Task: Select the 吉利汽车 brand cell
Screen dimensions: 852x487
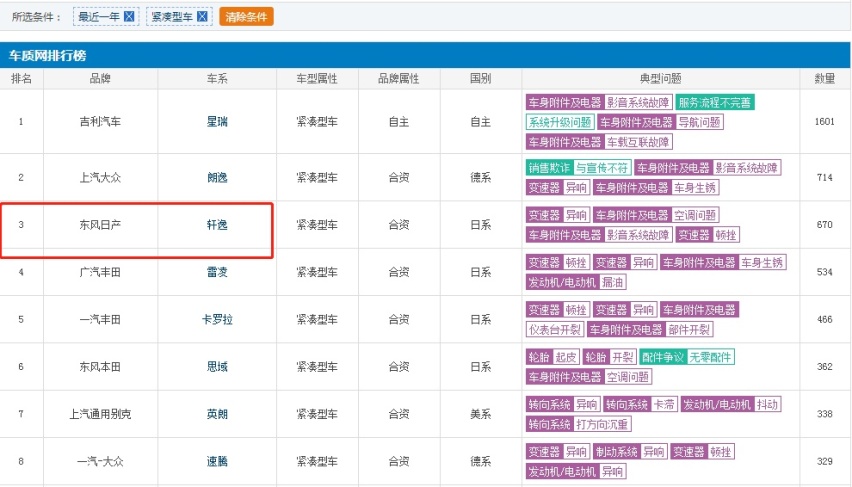Action: [x=100, y=122]
